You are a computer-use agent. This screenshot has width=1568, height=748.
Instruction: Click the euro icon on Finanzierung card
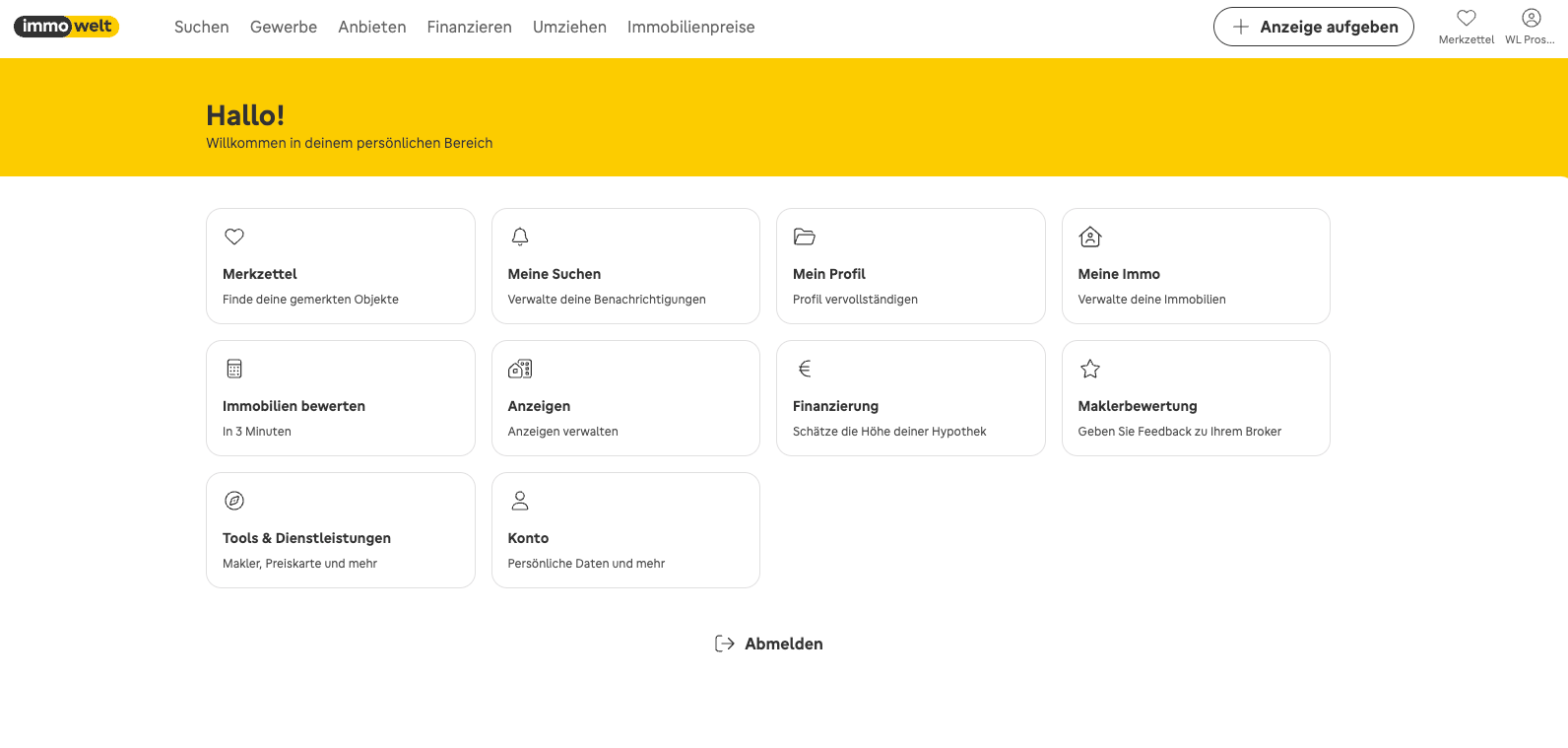(805, 369)
